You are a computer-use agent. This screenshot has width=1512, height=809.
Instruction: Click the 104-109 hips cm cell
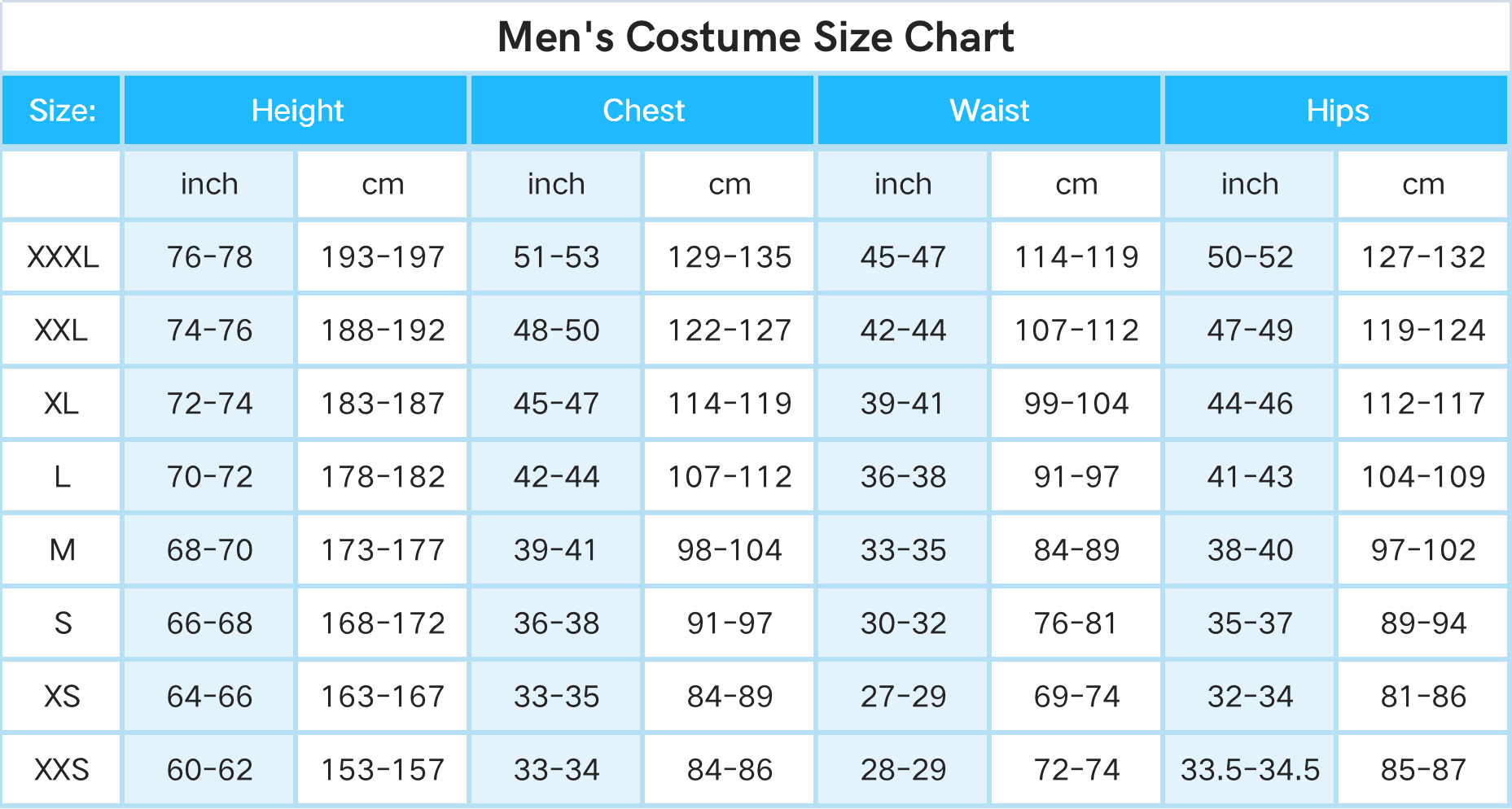pyautogui.click(x=1423, y=477)
